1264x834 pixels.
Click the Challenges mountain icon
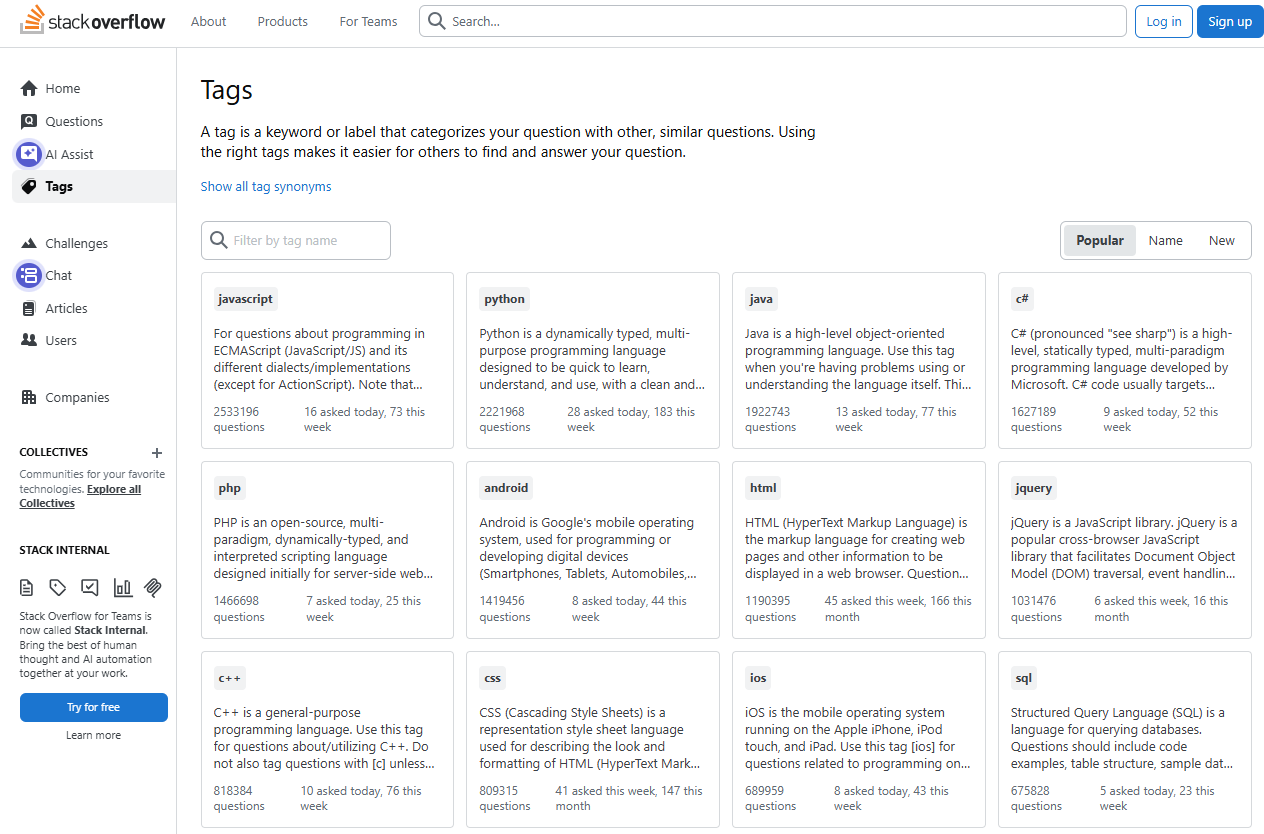[x=29, y=243]
